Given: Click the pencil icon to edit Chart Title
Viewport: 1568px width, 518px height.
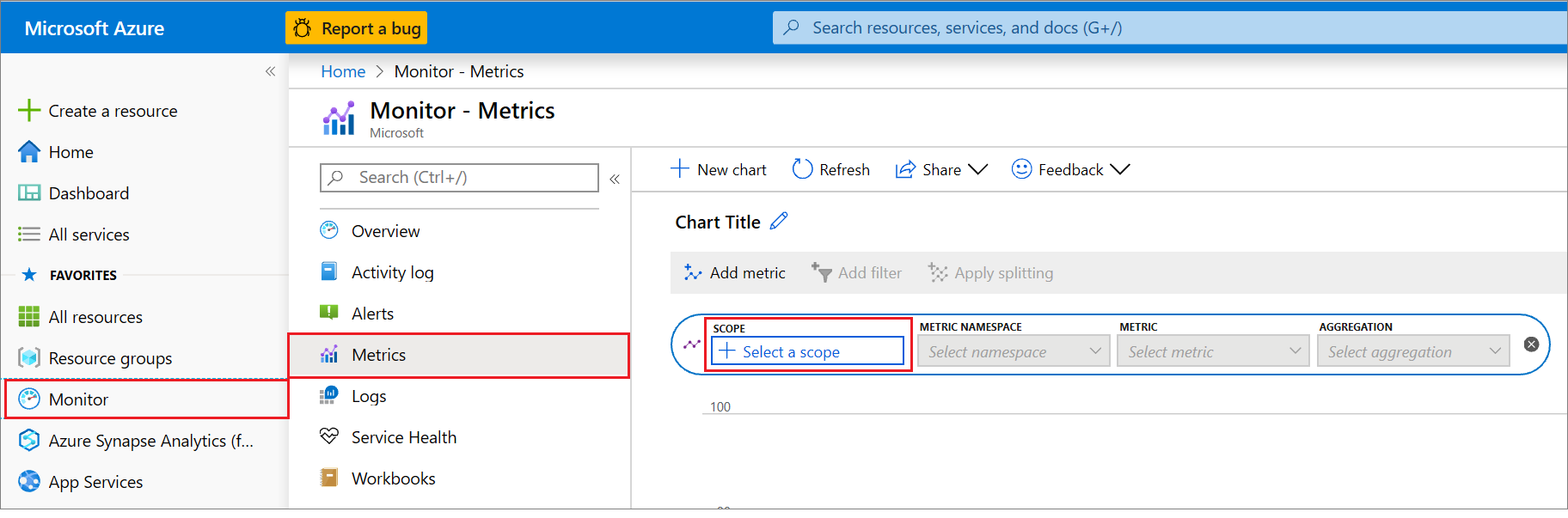Looking at the screenshot, I should click(779, 222).
